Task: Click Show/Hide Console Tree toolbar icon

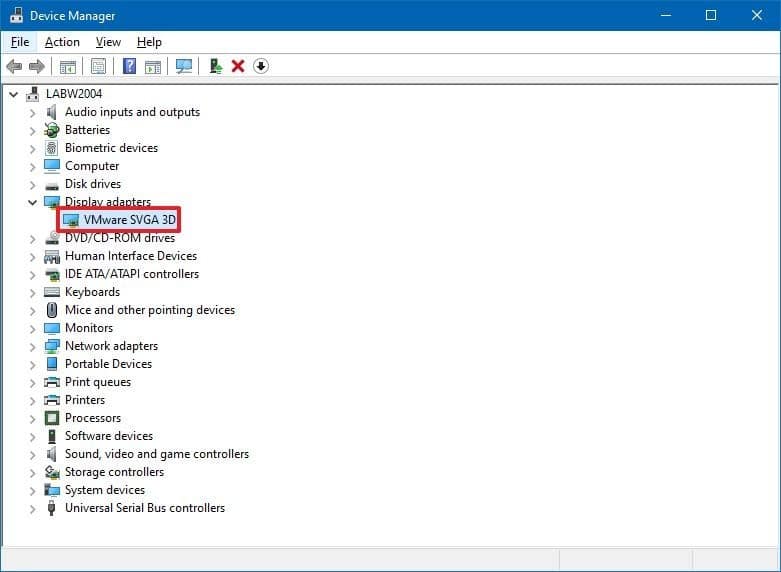Action: (68, 66)
